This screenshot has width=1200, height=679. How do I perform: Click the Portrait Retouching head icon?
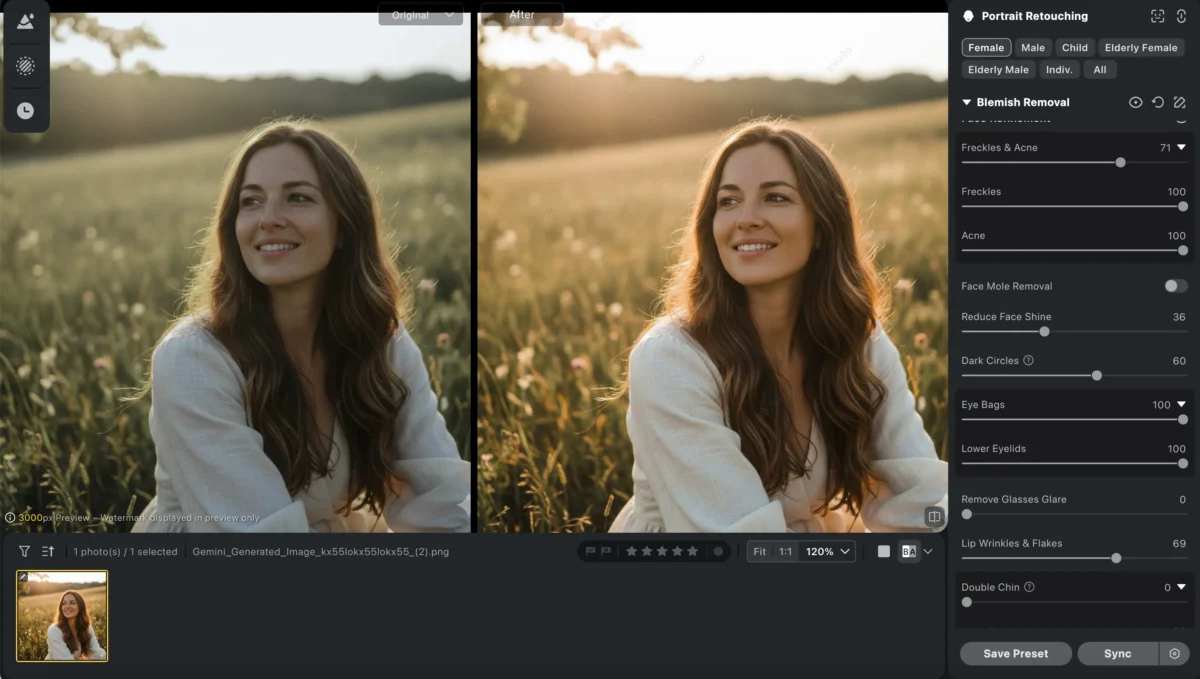(968, 16)
